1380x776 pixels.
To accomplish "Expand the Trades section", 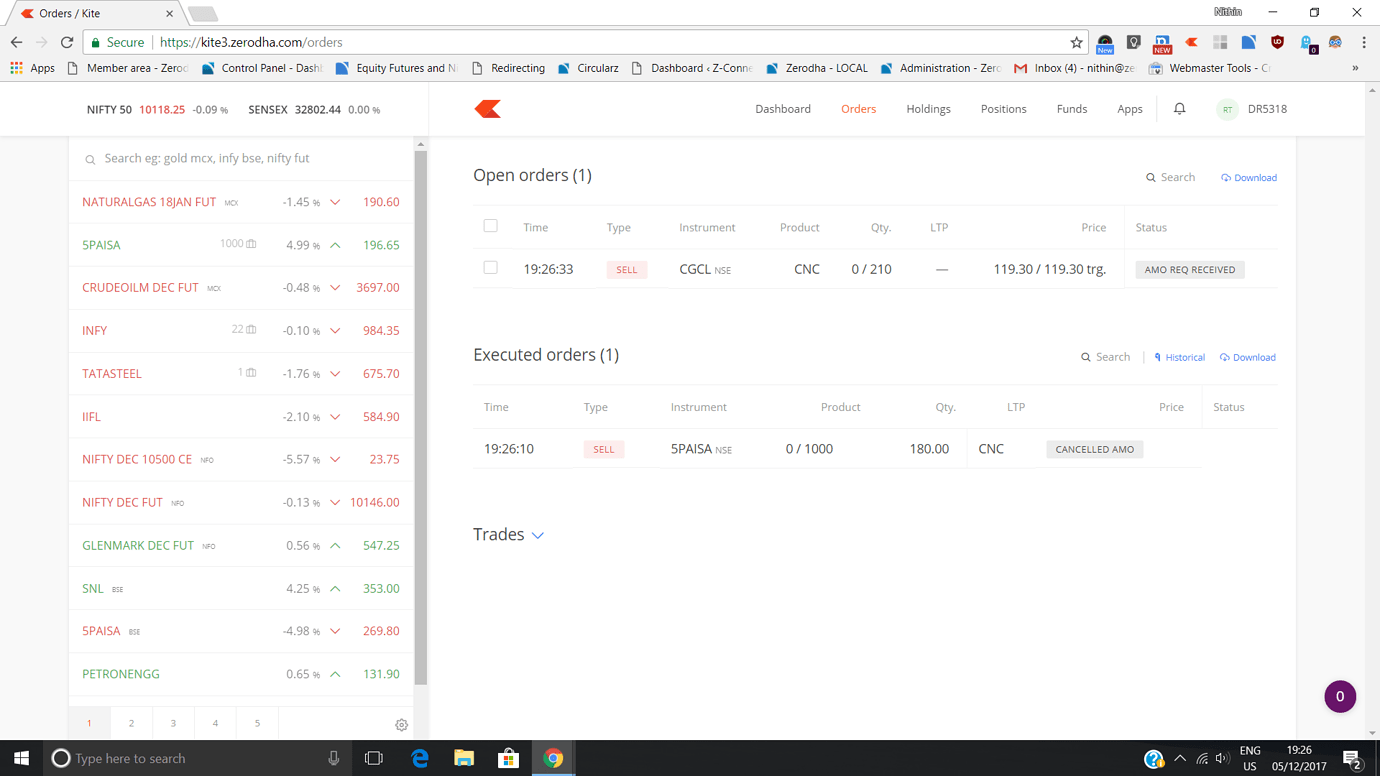I will point(537,535).
